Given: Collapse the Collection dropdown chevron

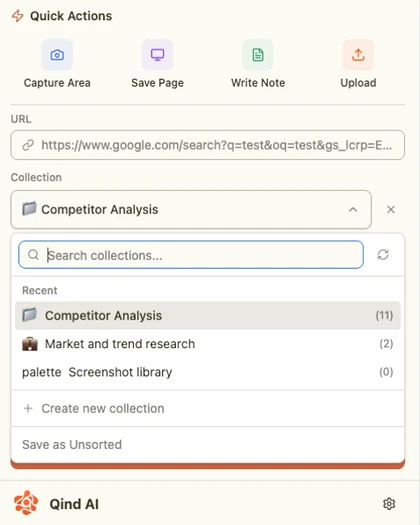Looking at the screenshot, I should point(353,210).
